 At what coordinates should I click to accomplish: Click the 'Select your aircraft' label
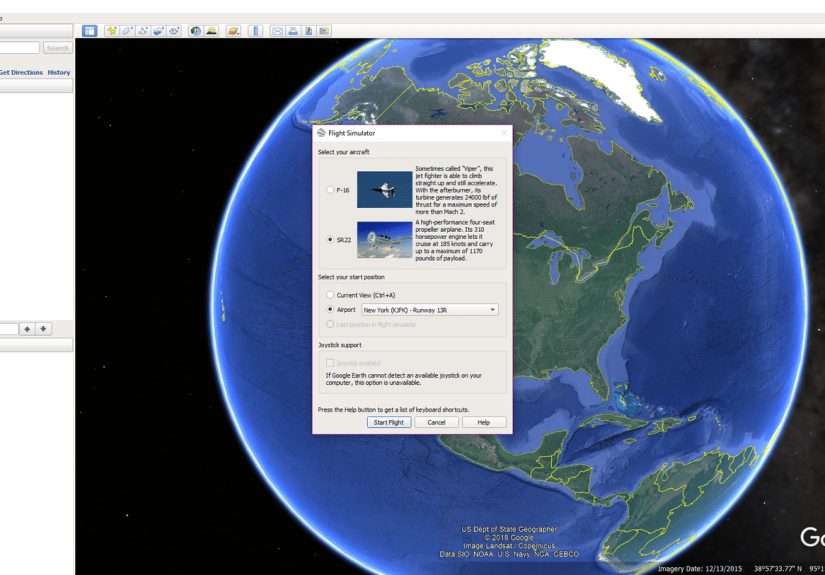(344, 152)
